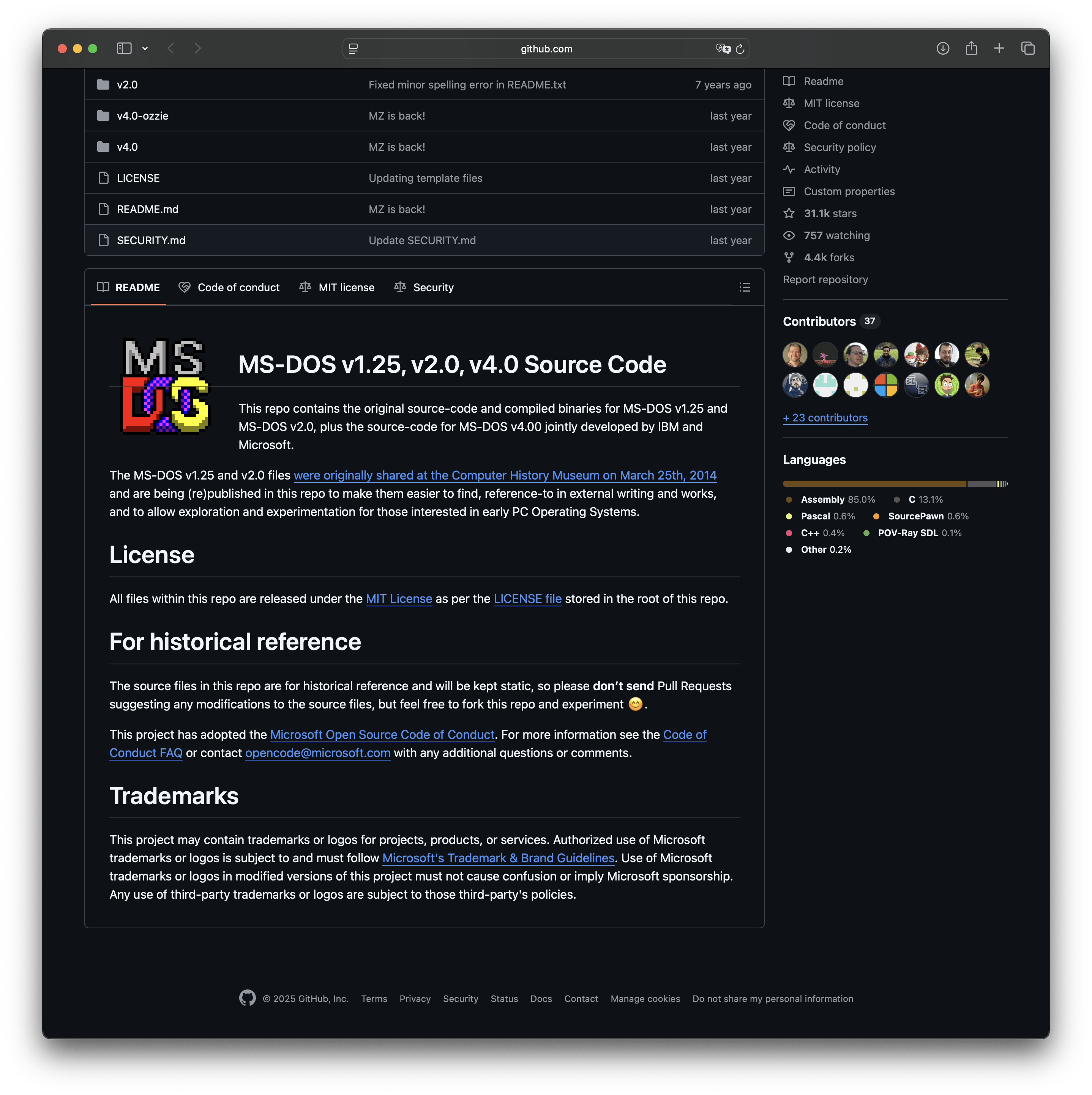Screen dimensions: 1092x1095
Task: Reload the page with the refresh icon
Action: click(740, 49)
